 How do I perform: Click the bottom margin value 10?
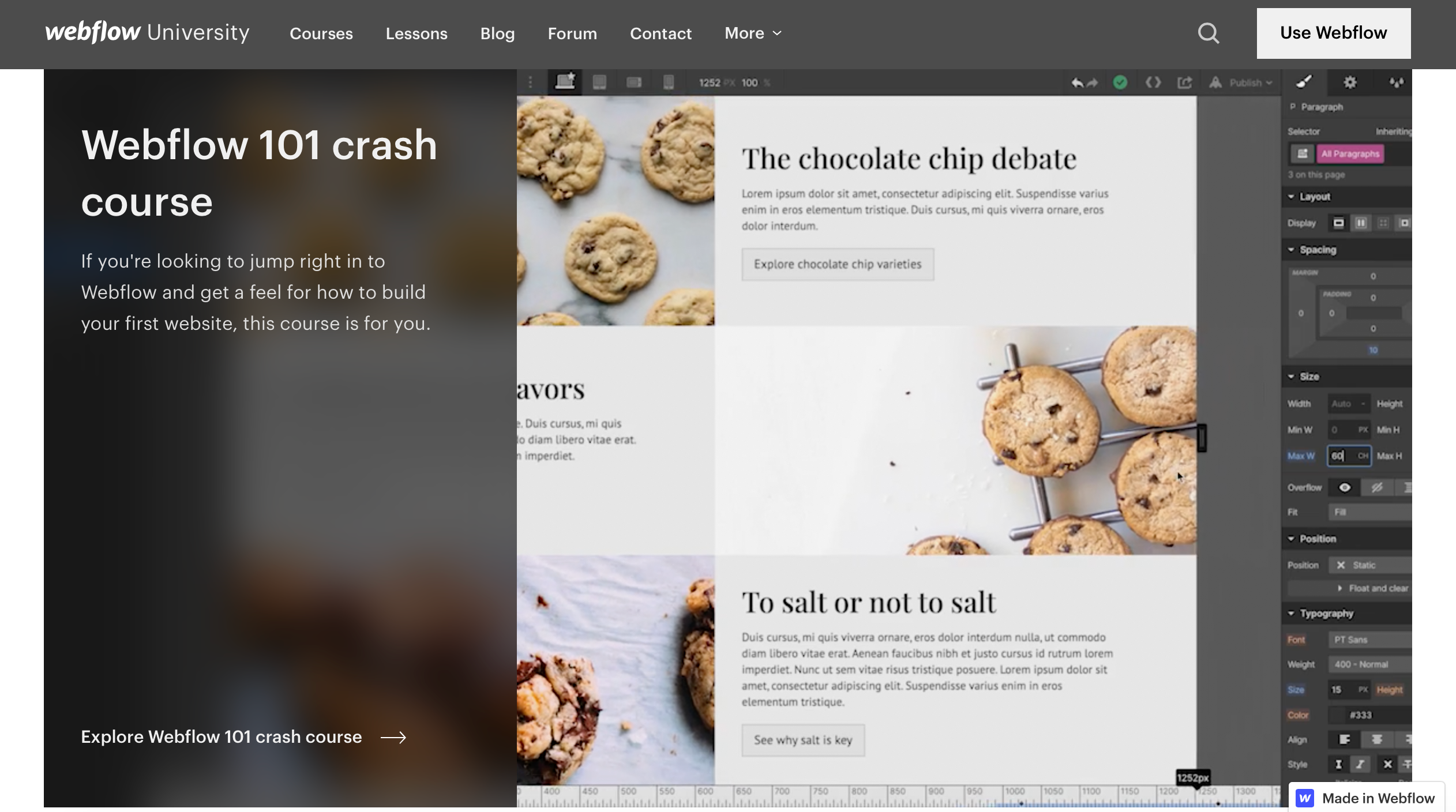tap(1373, 350)
